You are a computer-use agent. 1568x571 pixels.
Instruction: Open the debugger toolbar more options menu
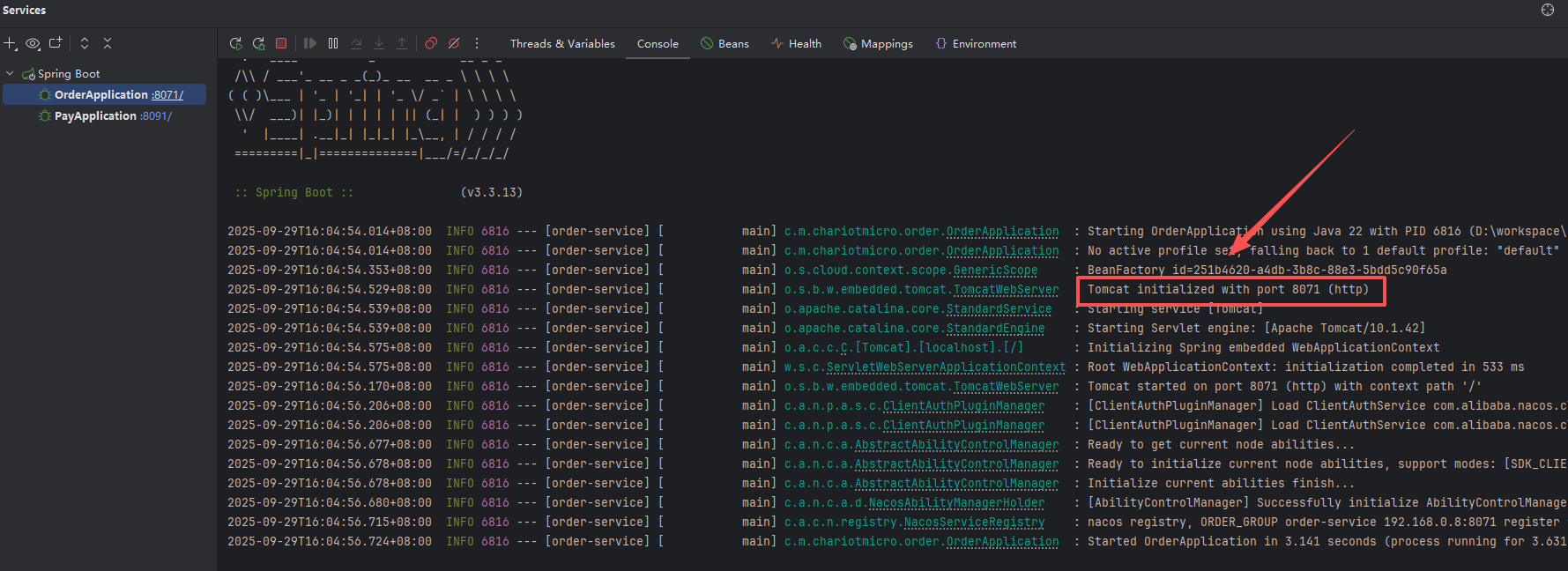pos(477,43)
